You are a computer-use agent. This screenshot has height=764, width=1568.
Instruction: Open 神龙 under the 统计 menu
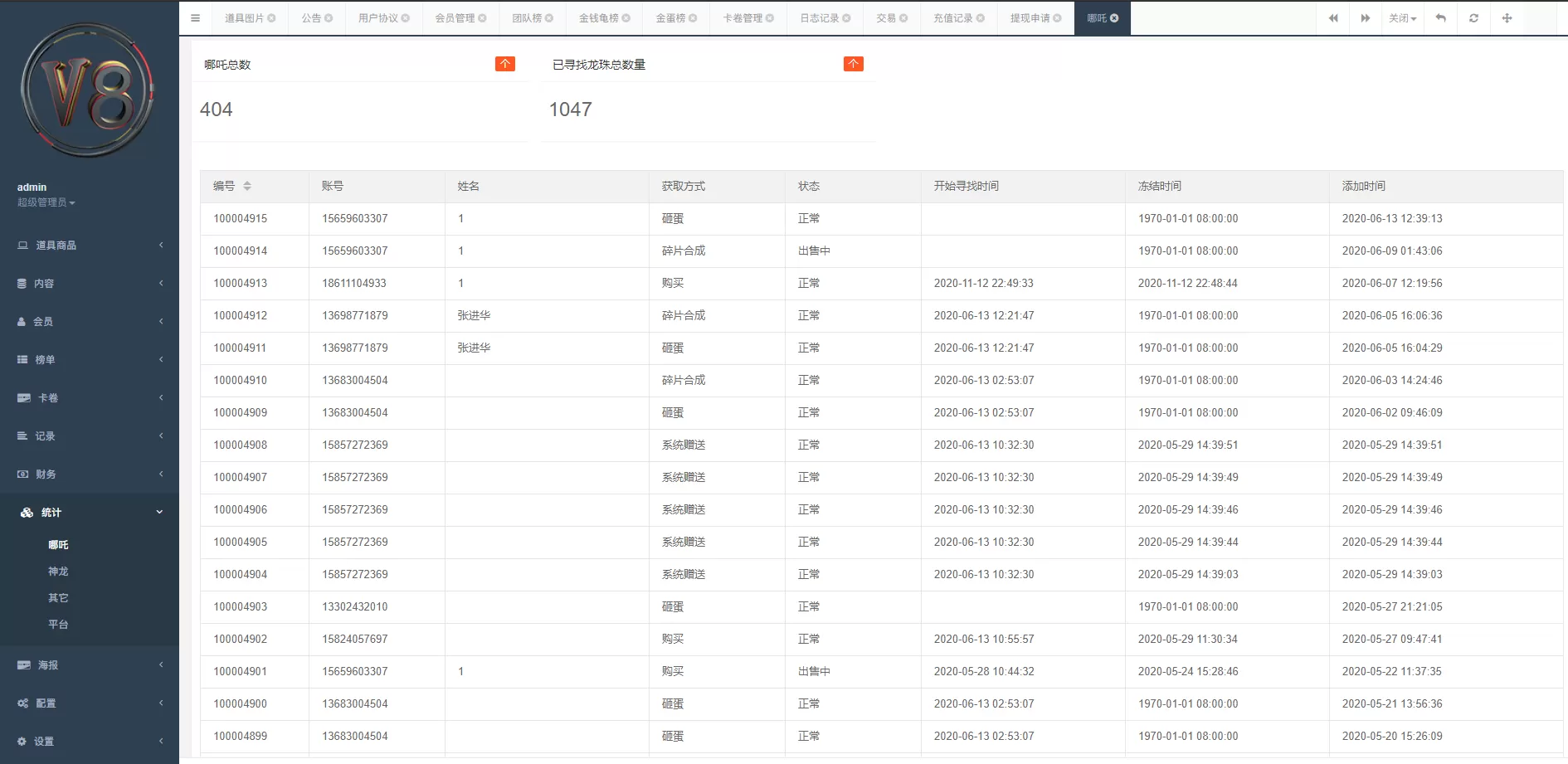coord(58,572)
